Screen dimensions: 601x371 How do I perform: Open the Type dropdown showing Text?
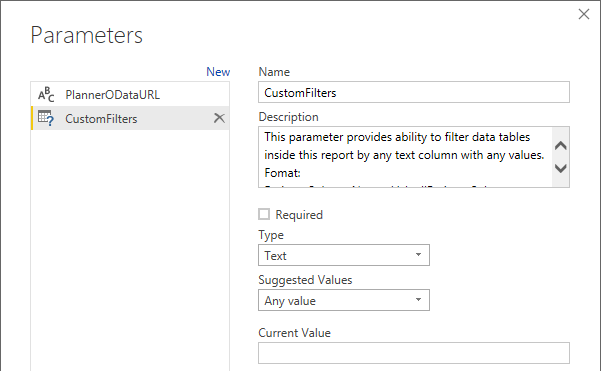(x=344, y=255)
